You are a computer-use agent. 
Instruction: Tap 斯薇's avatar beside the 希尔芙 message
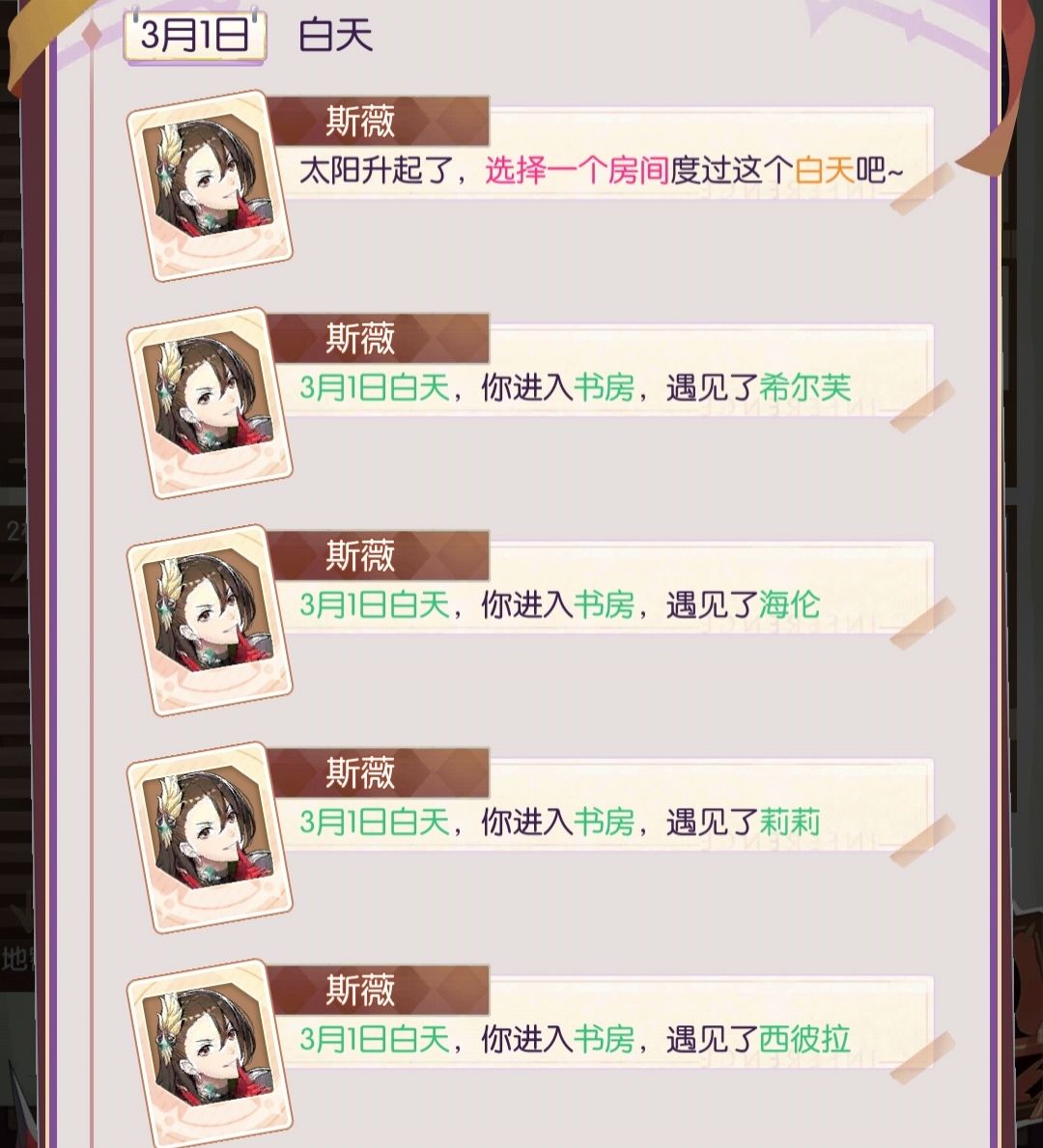210,403
